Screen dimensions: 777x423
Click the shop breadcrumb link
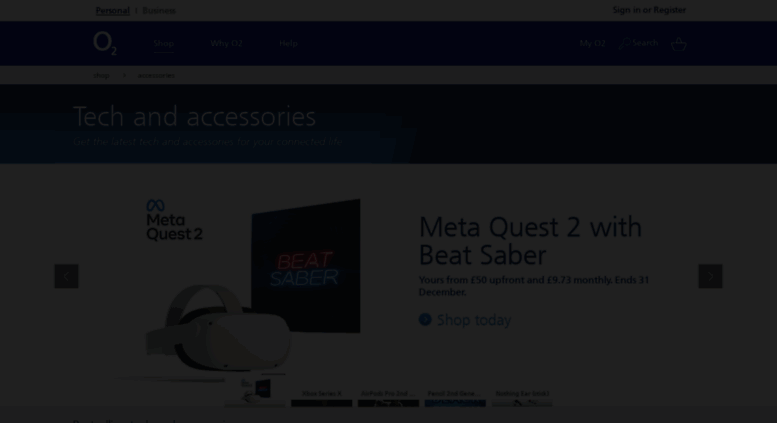click(101, 75)
